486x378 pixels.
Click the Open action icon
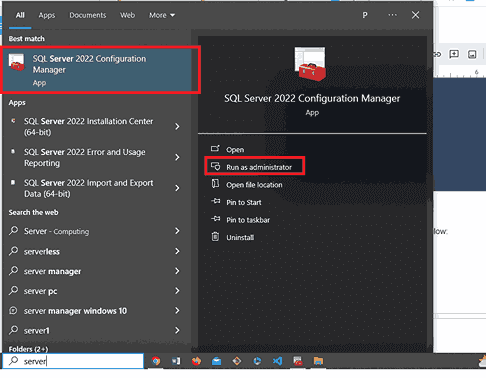[215, 149]
